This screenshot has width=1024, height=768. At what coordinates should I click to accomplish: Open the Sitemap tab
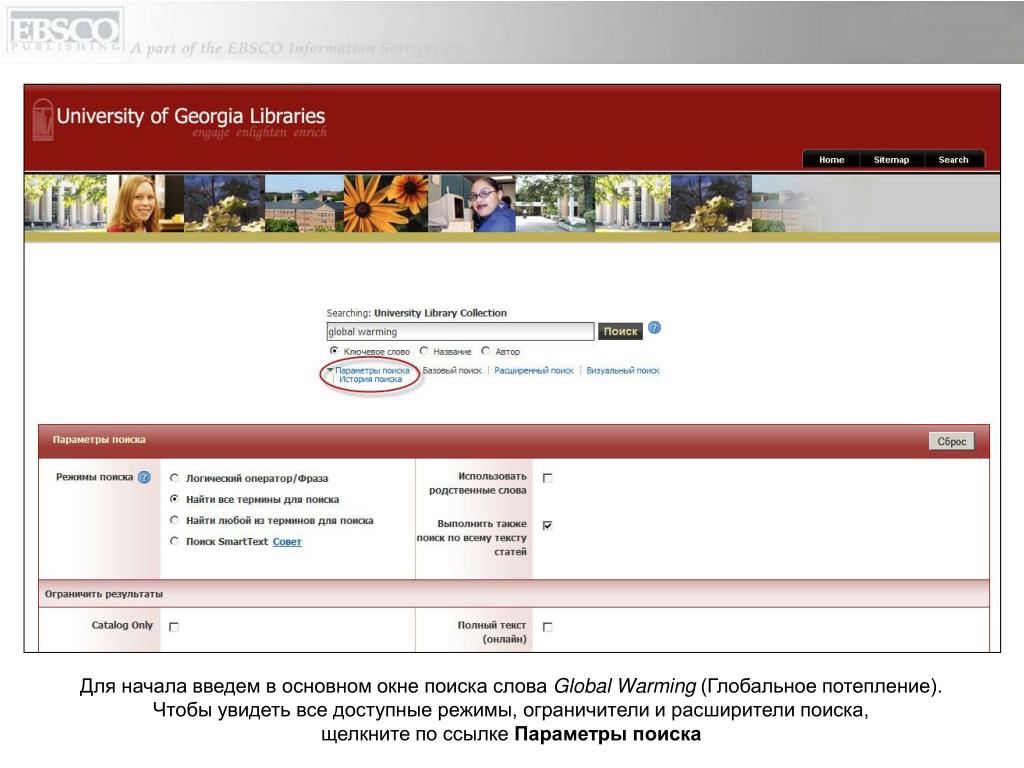coord(891,159)
